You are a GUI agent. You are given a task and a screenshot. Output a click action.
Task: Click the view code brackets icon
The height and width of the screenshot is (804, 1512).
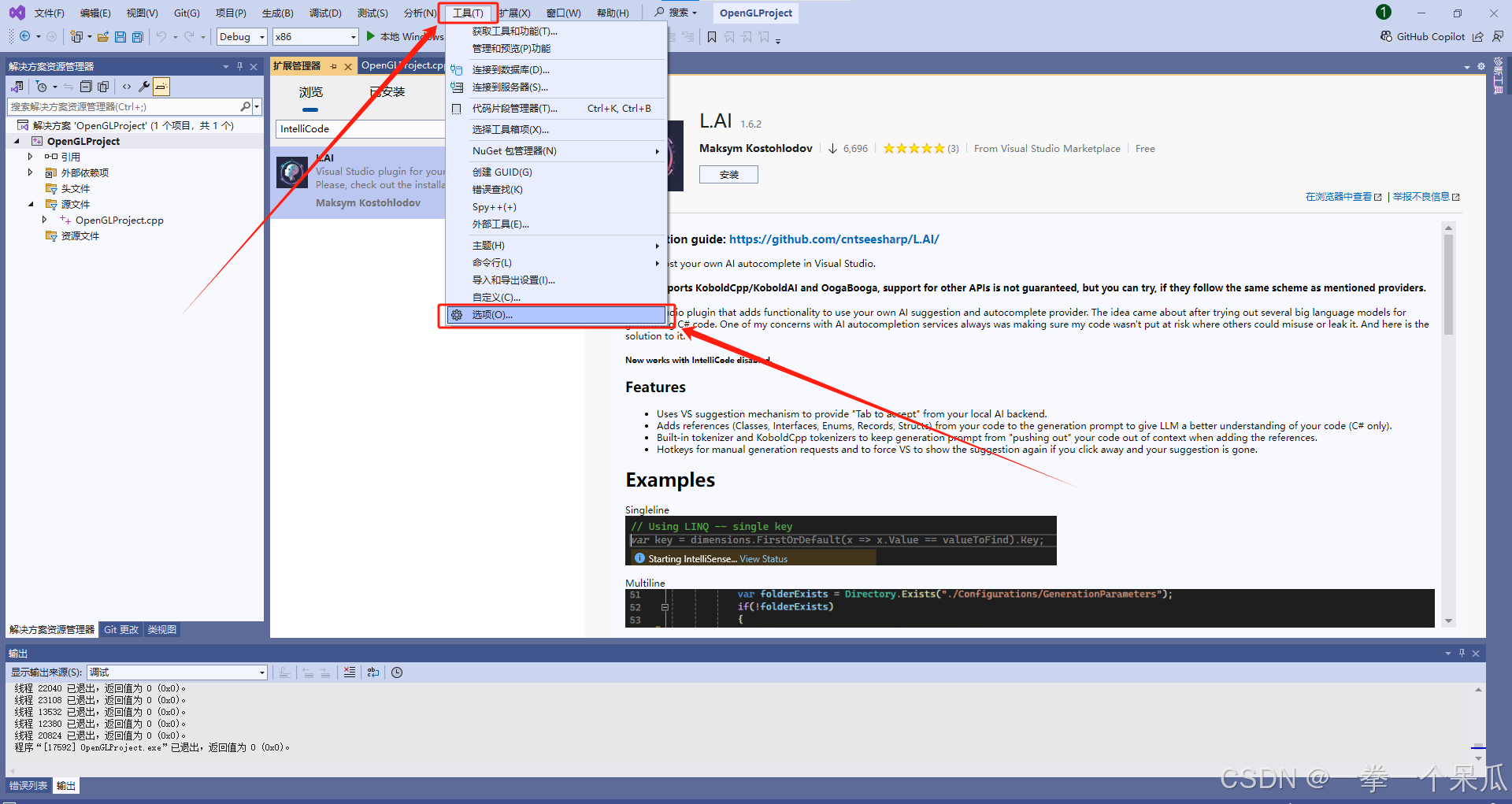pos(127,87)
